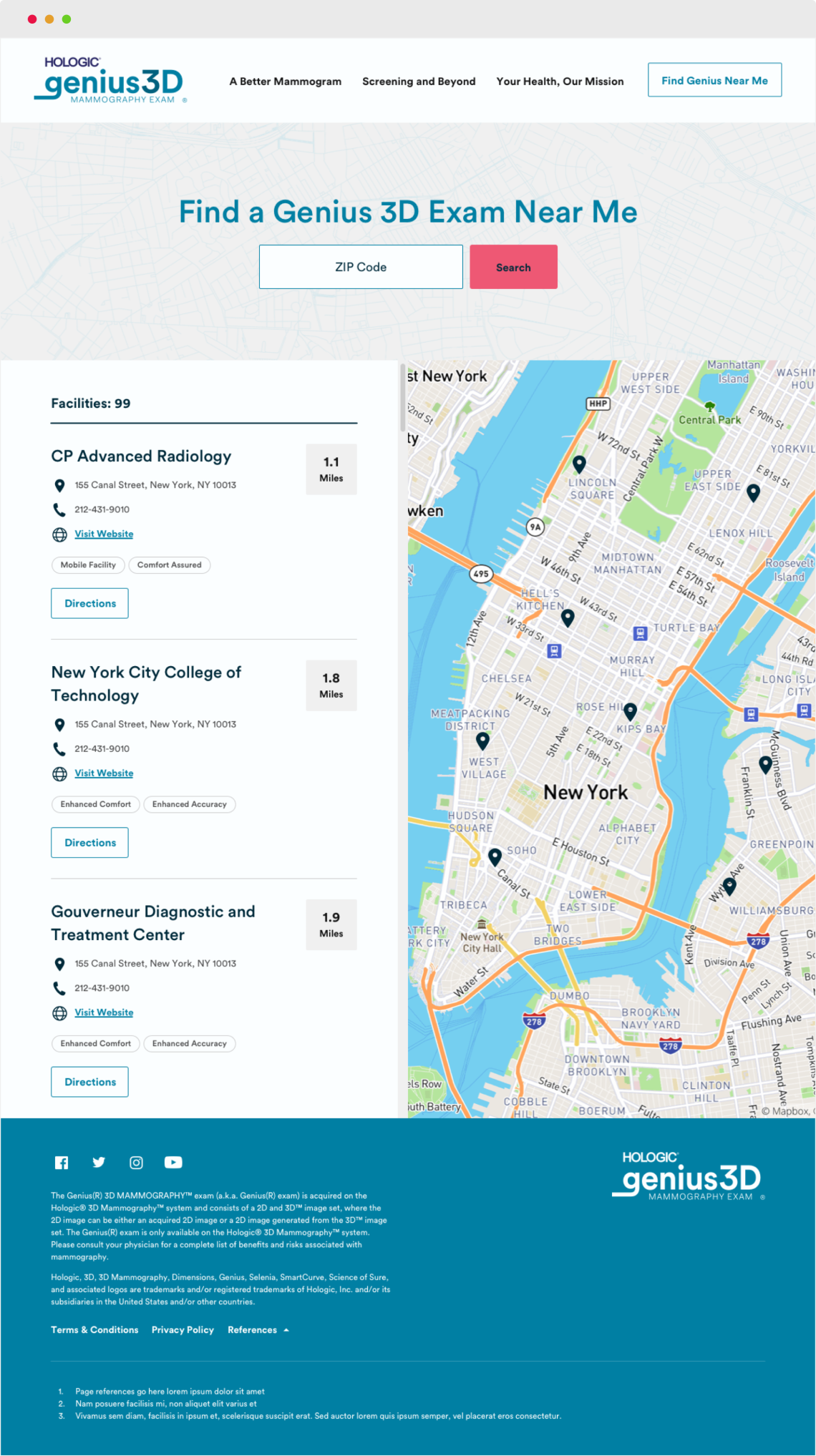The image size is (816, 1456).
Task: Open the Facebook icon in footer
Action: pyautogui.click(x=62, y=1163)
